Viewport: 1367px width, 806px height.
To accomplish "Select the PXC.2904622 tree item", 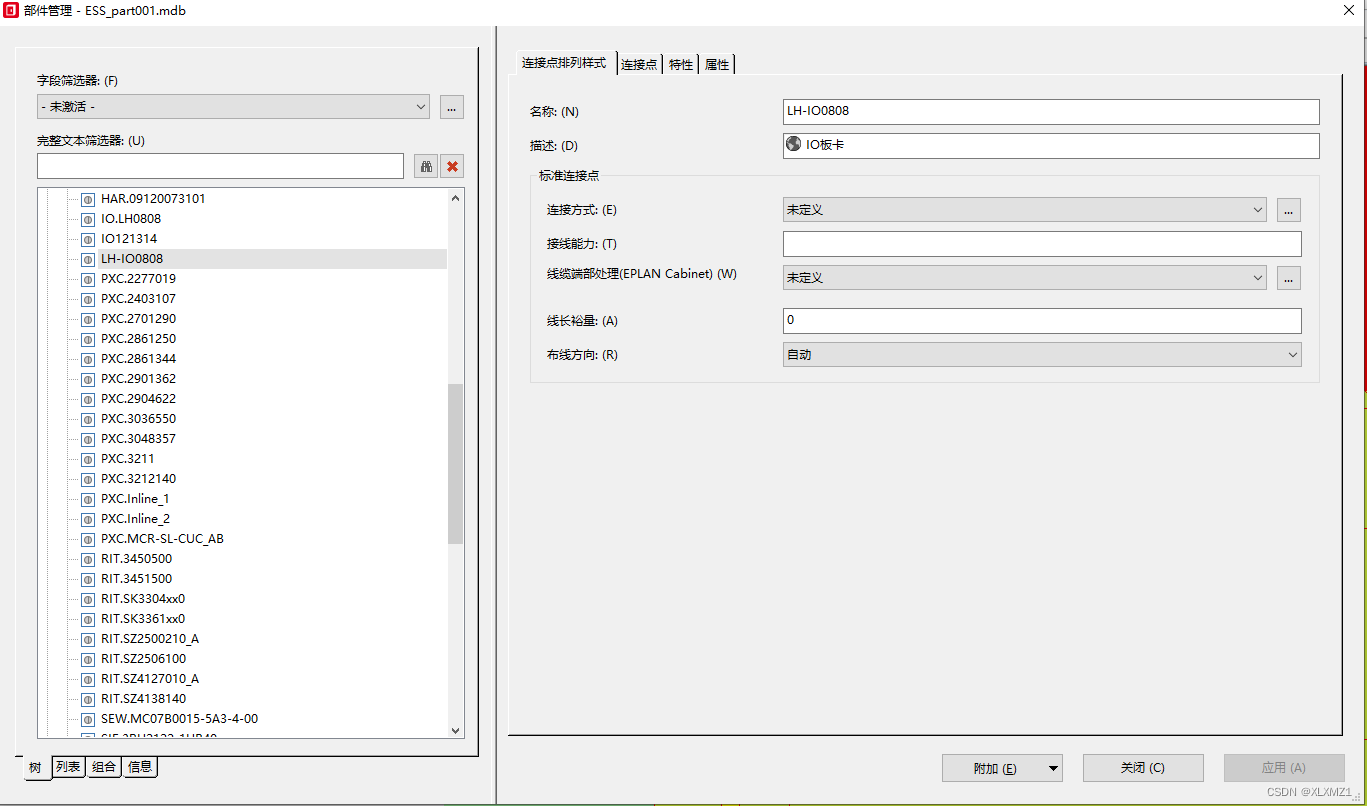I will [x=138, y=399].
